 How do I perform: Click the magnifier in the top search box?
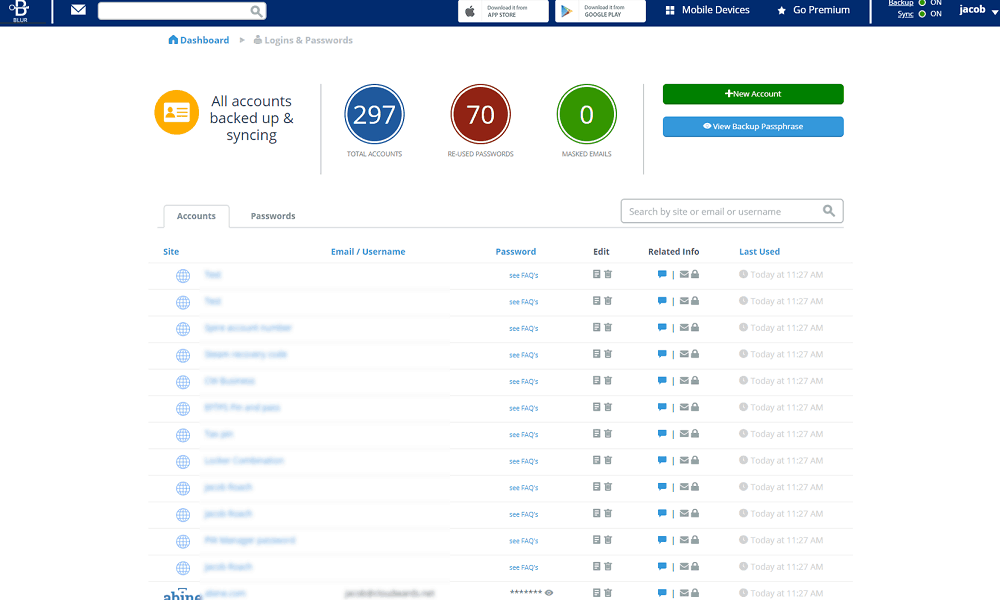[256, 11]
